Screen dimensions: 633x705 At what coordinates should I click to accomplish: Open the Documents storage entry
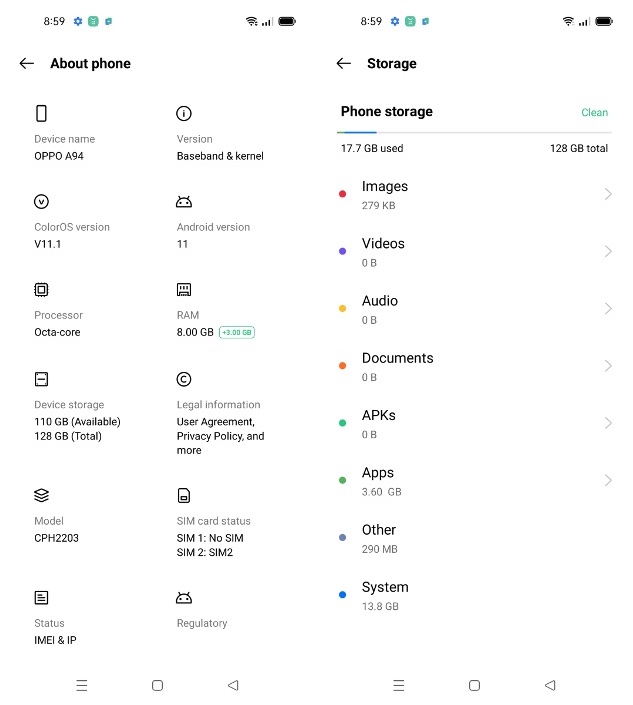coord(474,366)
